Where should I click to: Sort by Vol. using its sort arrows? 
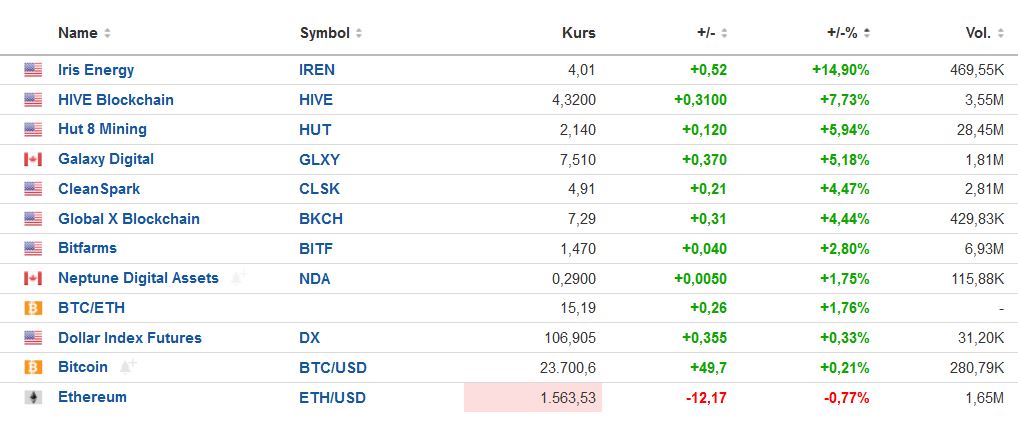[x=999, y=33]
